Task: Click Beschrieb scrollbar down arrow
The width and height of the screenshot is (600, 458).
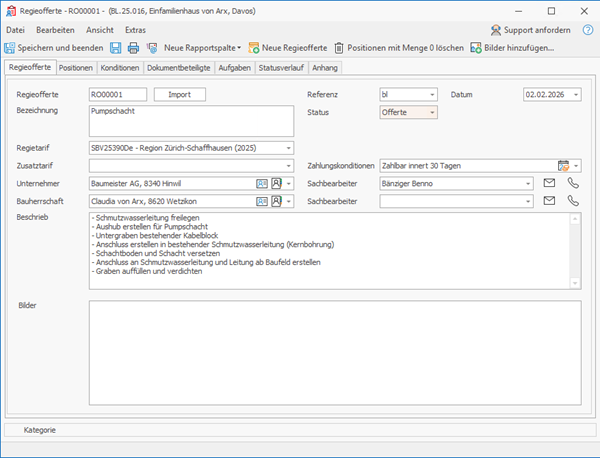Action: coord(575,283)
